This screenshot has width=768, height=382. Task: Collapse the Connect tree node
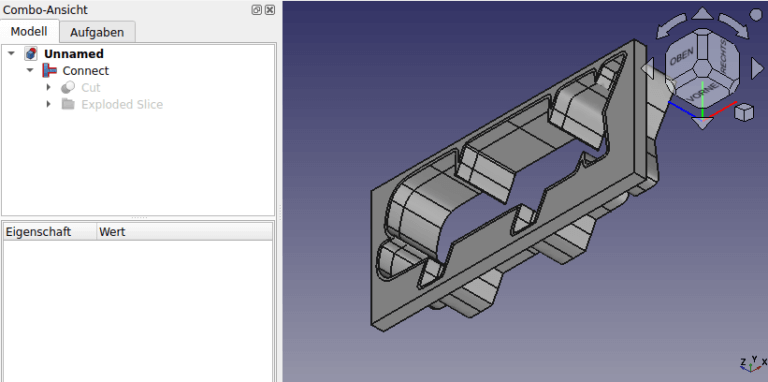(x=30, y=71)
